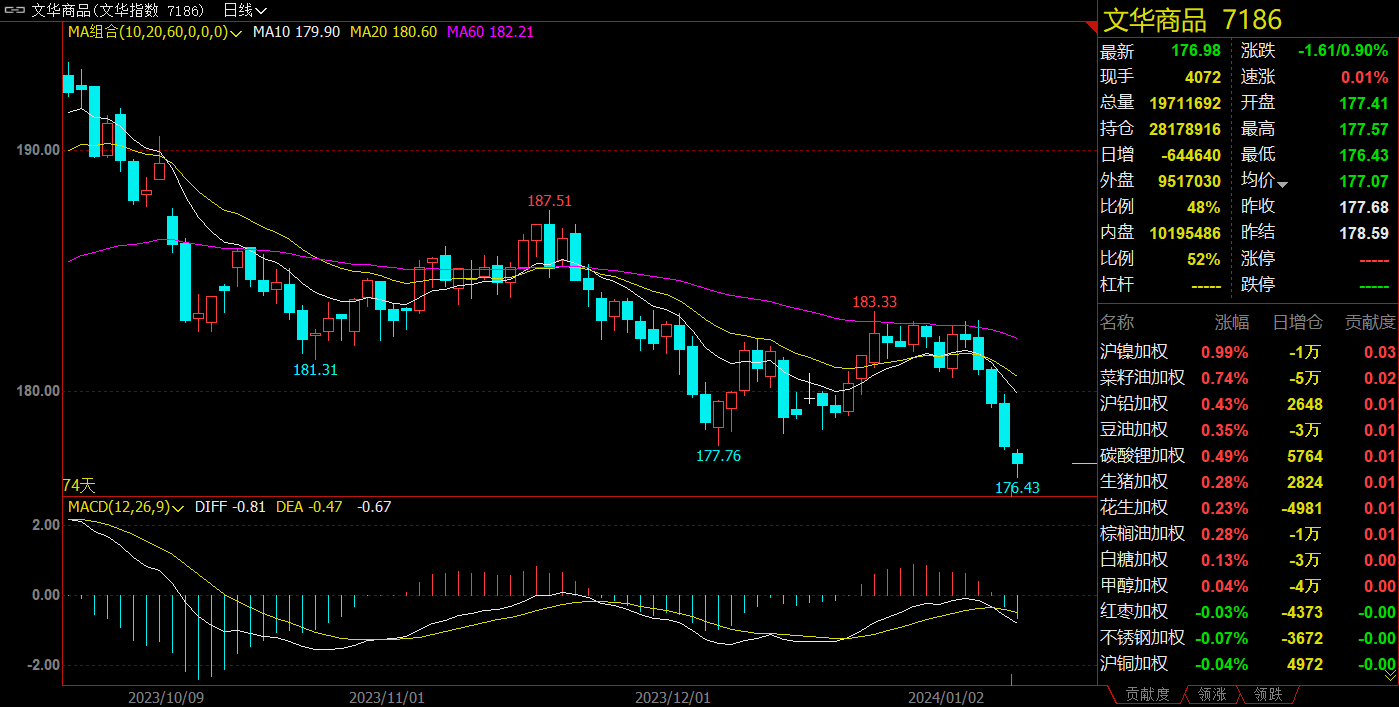Click the MA10 179.90 legend value

[x=295, y=32]
